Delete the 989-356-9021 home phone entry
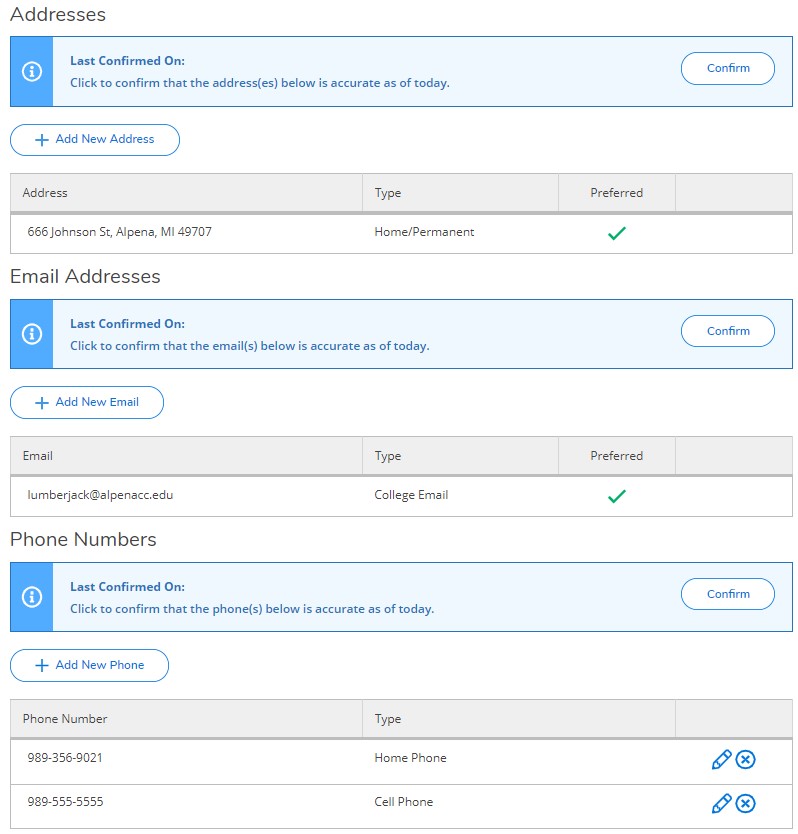The height and width of the screenshot is (834, 798). pos(745,759)
